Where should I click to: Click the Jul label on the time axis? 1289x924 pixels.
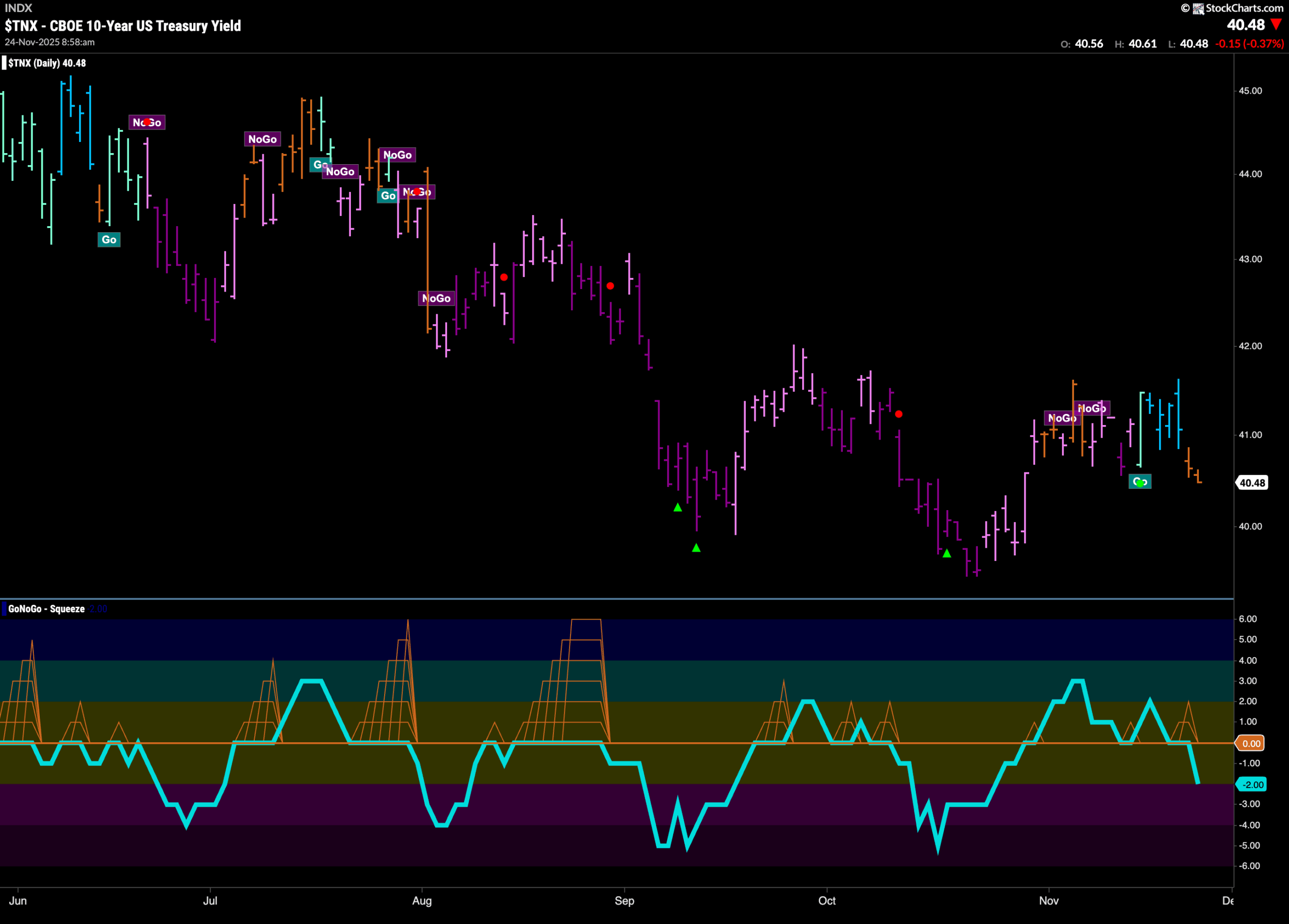(x=210, y=901)
